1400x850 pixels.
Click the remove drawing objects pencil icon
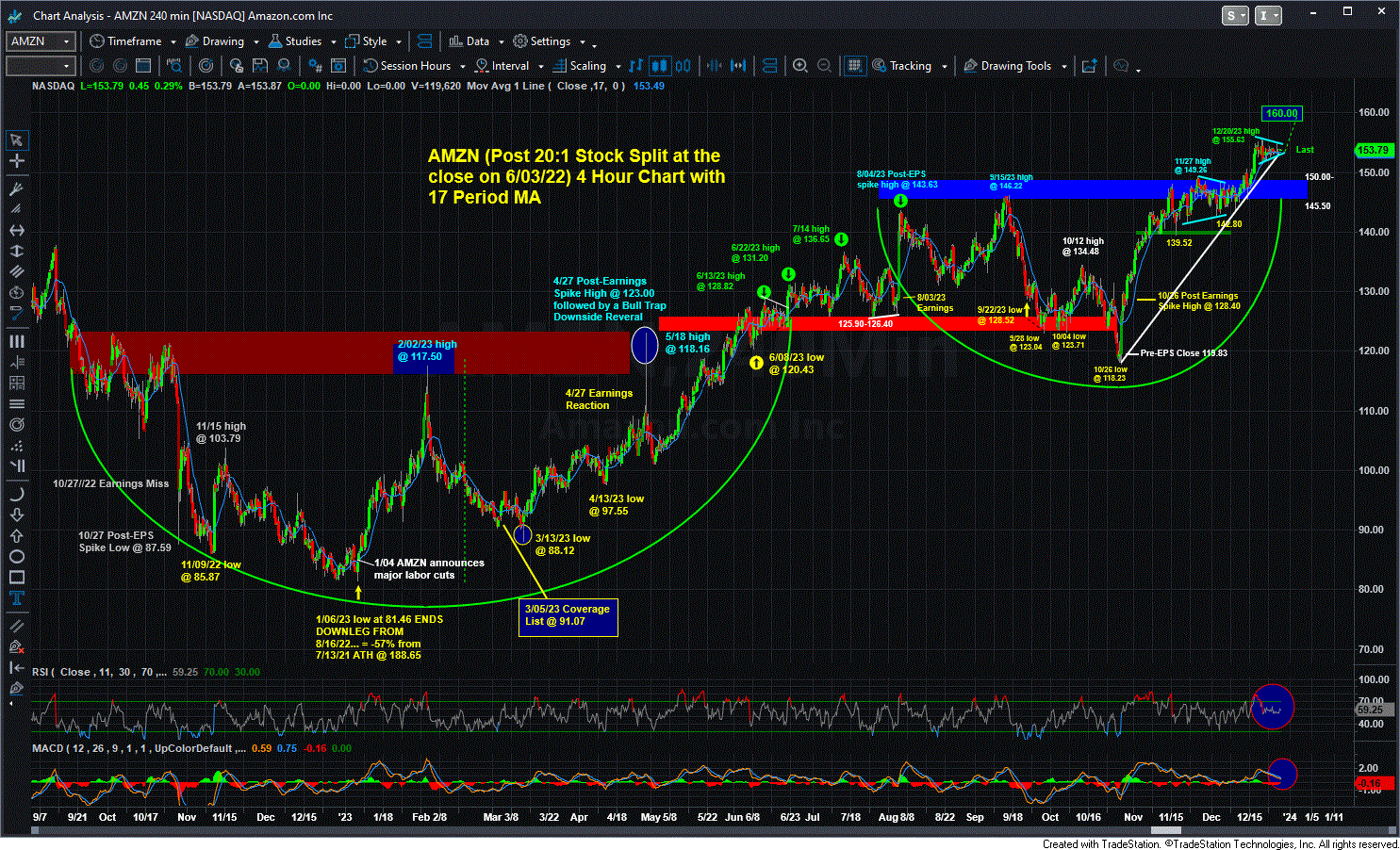pos(16,646)
